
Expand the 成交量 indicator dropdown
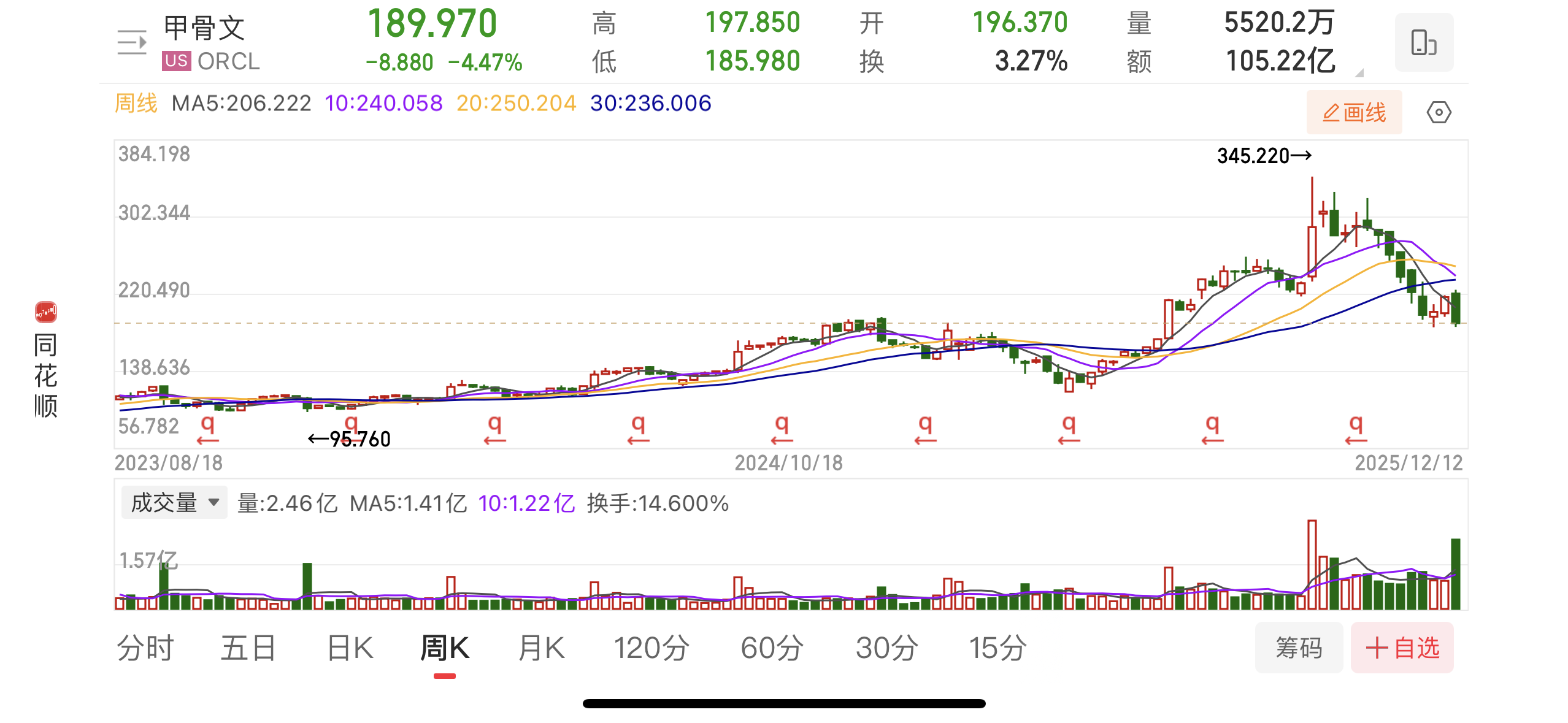pyautogui.click(x=174, y=503)
